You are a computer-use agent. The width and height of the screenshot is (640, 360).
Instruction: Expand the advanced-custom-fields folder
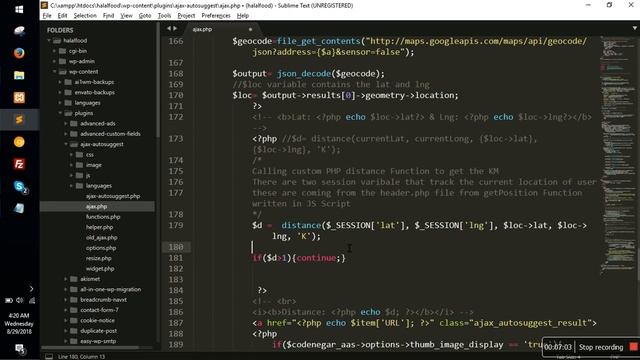66,134
